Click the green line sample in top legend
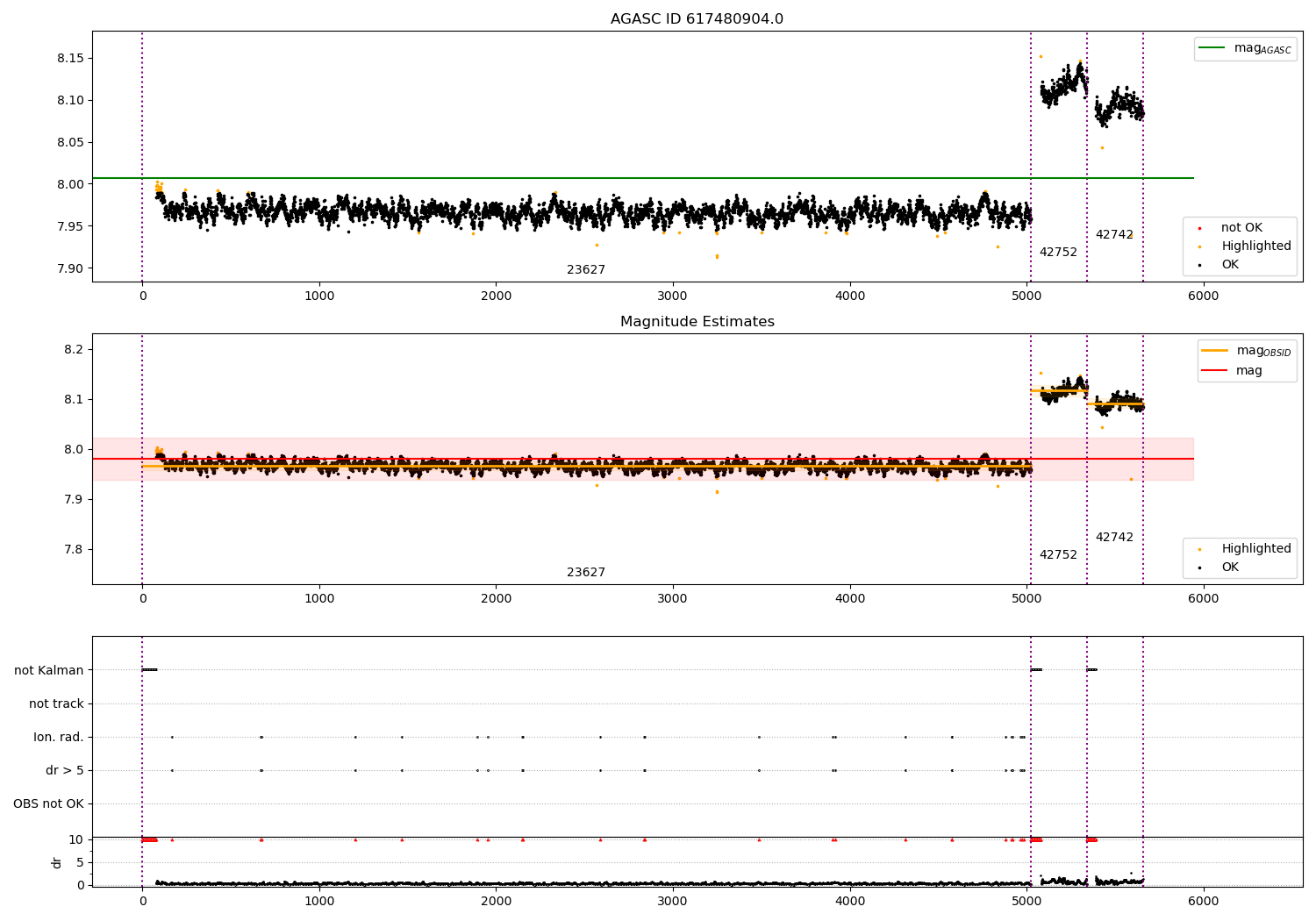This screenshot has height=921, width=1316. (x=1212, y=48)
